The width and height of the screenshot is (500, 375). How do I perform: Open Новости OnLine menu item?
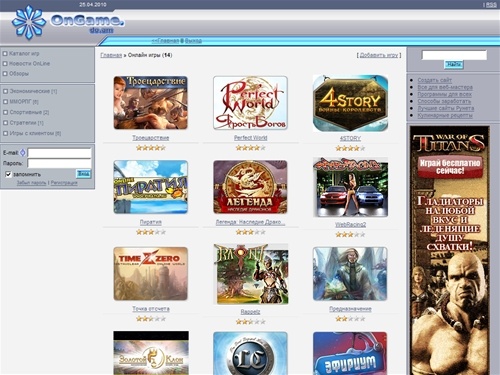click(x=29, y=63)
